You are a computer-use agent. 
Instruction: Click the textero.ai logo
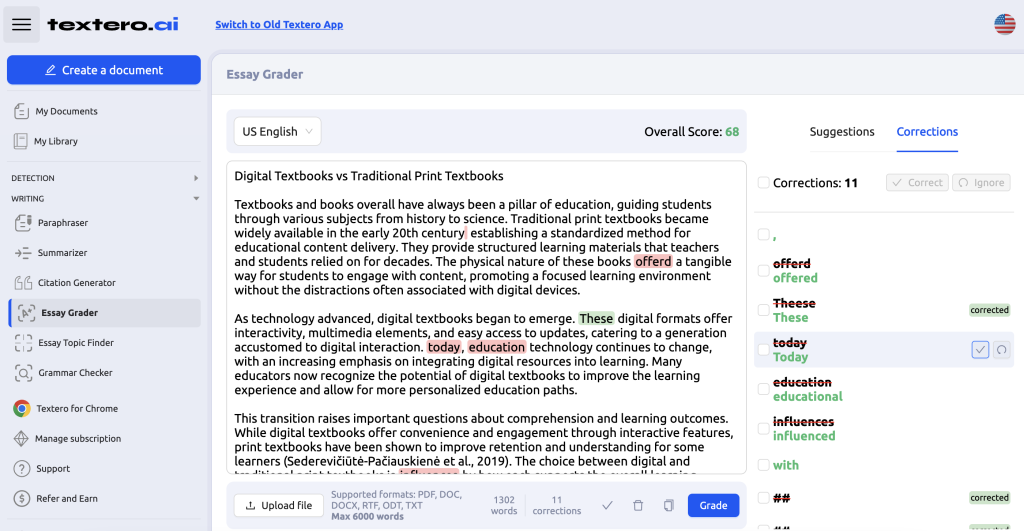pyautogui.click(x=112, y=24)
